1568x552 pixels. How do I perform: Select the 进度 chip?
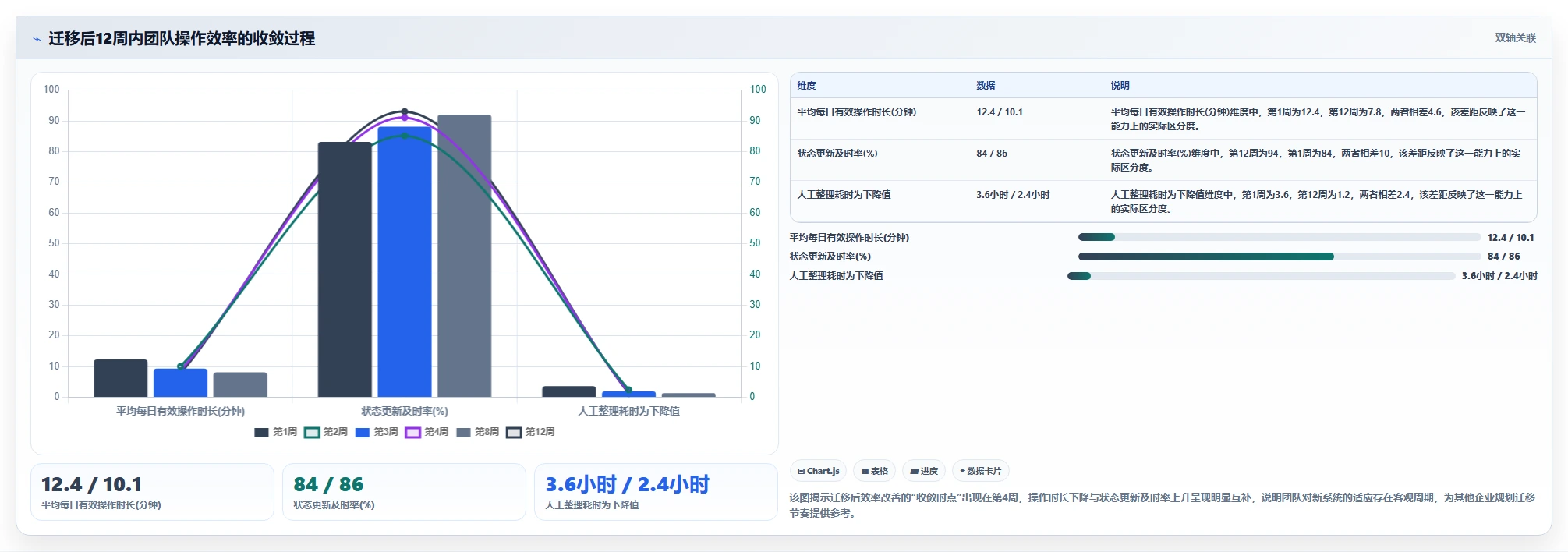(x=924, y=471)
